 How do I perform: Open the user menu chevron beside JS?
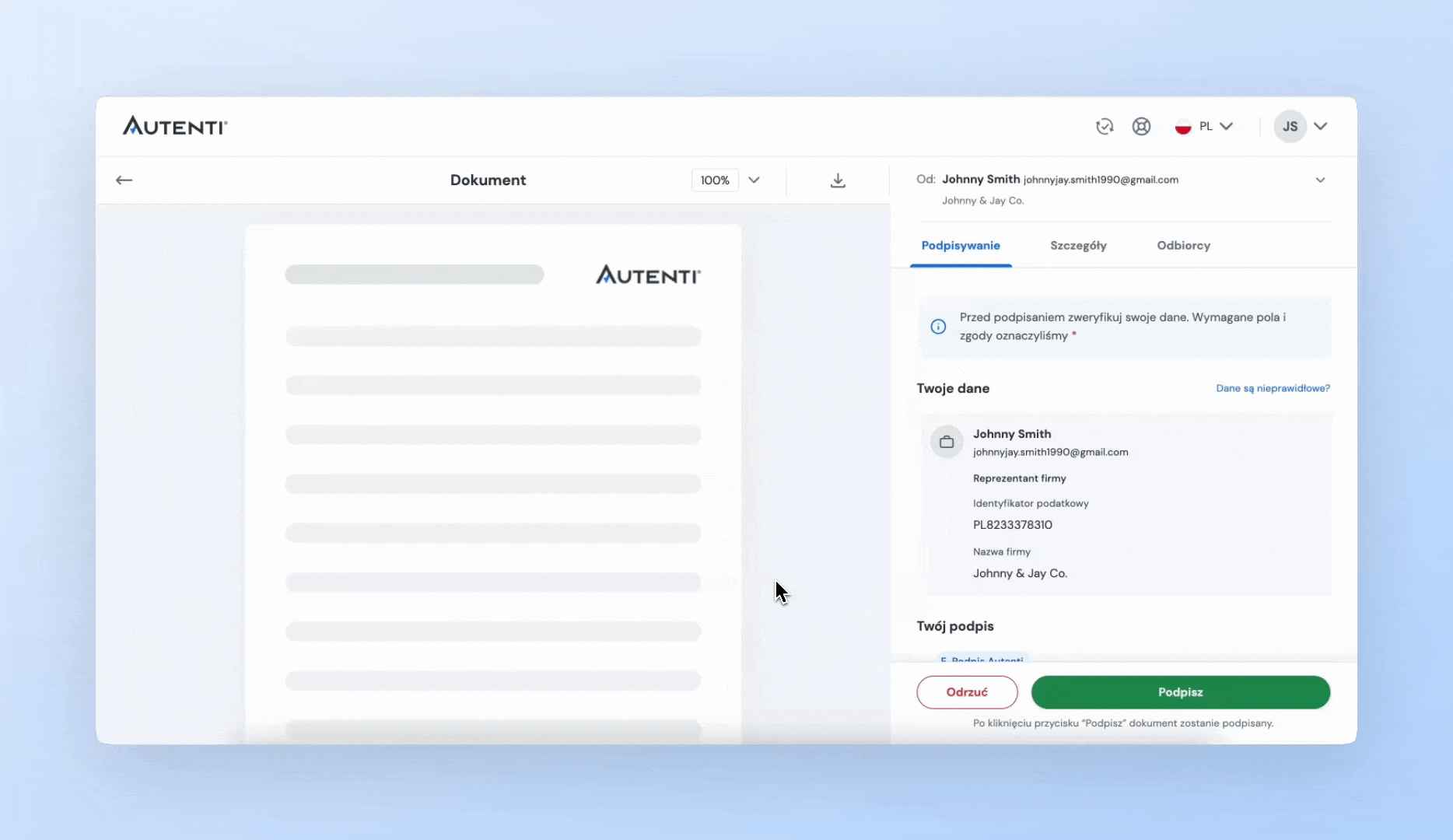tap(1321, 127)
